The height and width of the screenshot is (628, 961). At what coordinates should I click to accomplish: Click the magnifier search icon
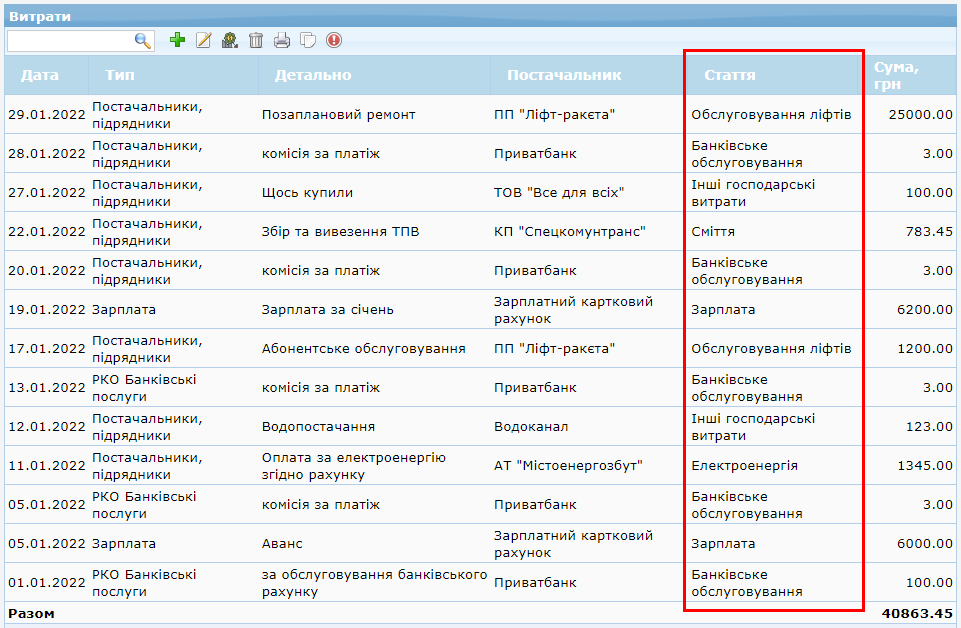click(x=142, y=41)
